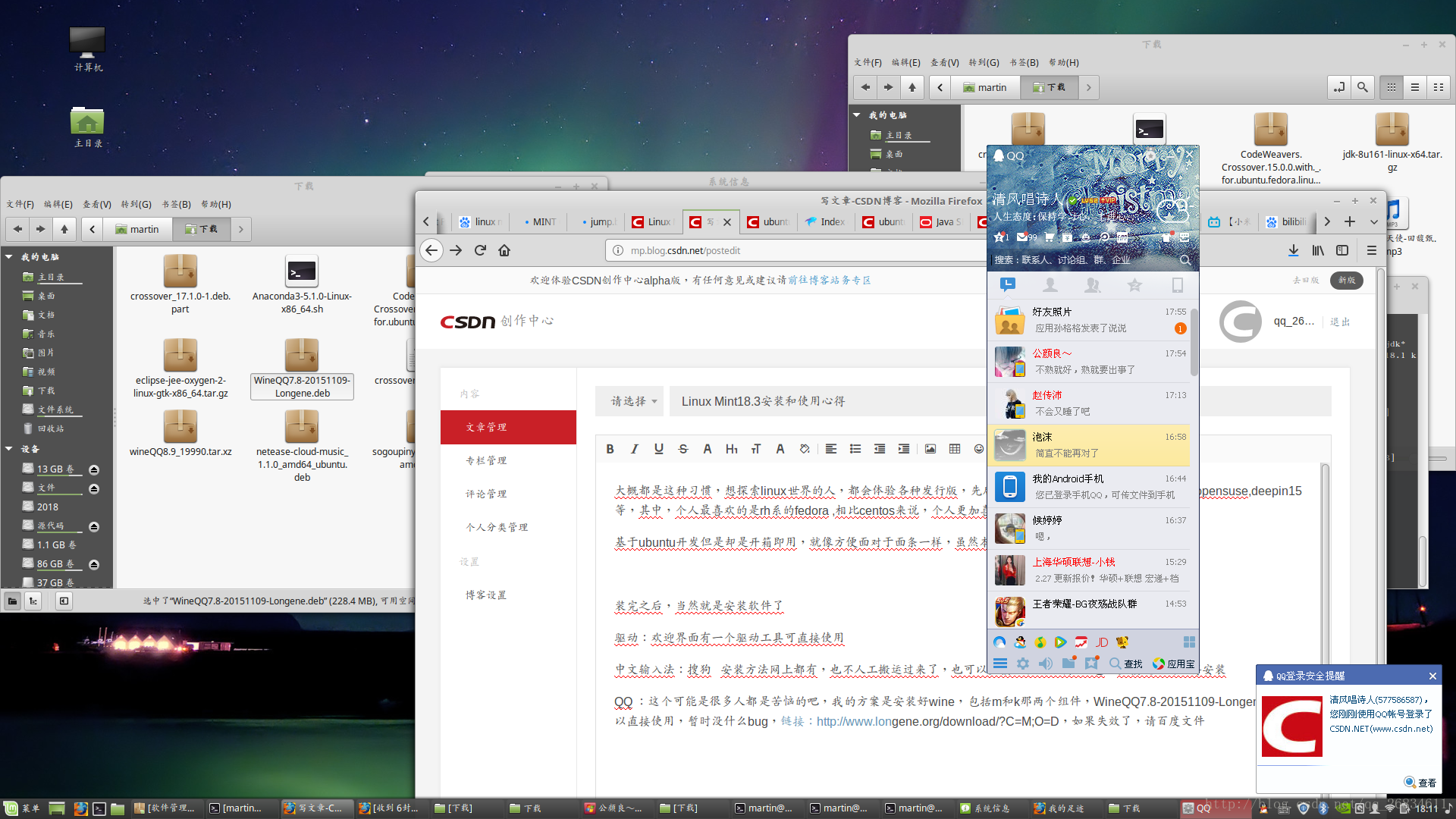The width and height of the screenshot is (1456, 819).
Task: Select WineQQ7.8-20151109-Longene.deb file
Action: (302, 367)
